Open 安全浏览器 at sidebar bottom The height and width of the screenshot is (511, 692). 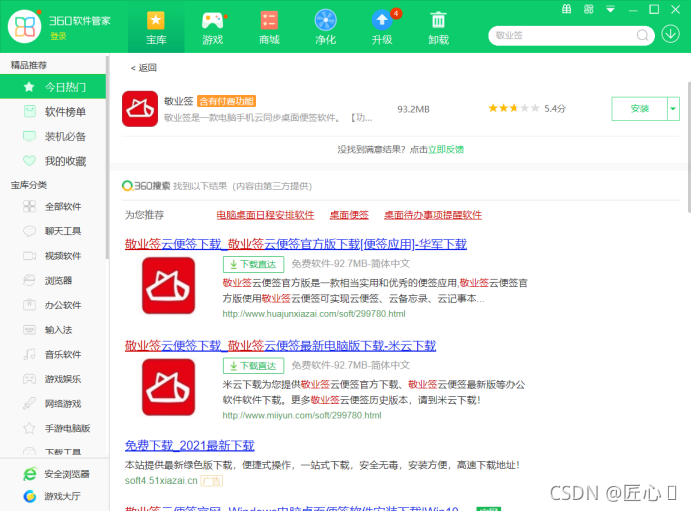coord(56,474)
